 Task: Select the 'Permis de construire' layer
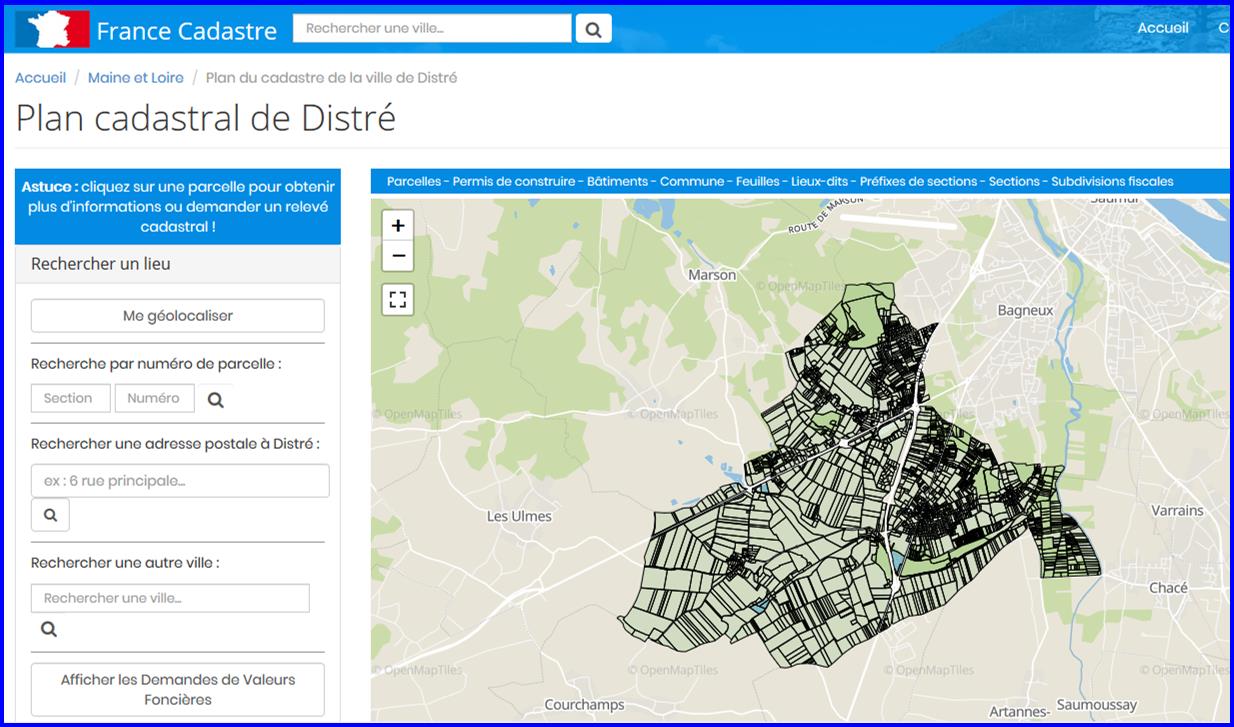(x=514, y=182)
